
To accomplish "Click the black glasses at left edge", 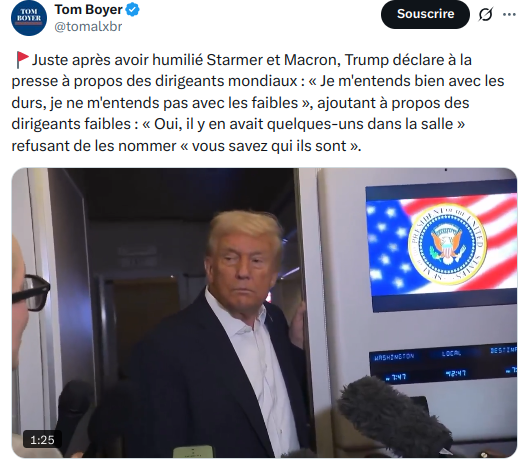I will (x=31, y=293).
